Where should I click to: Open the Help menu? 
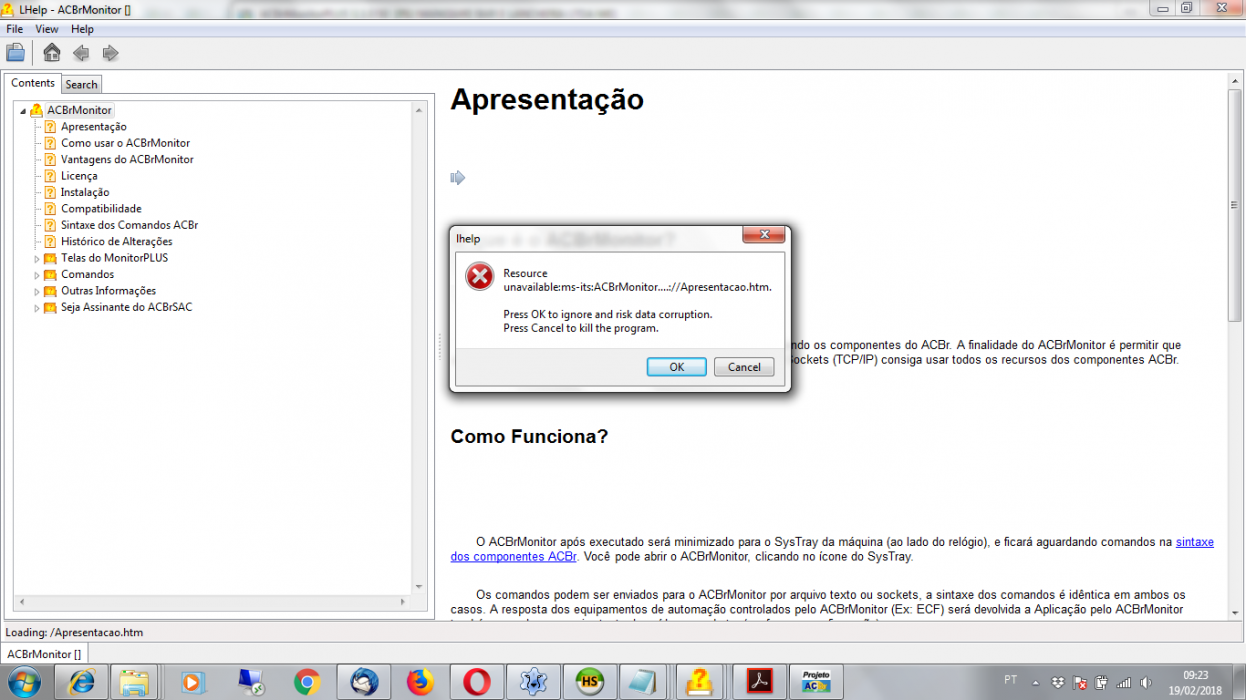pyautogui.click(x=82, y=29)
